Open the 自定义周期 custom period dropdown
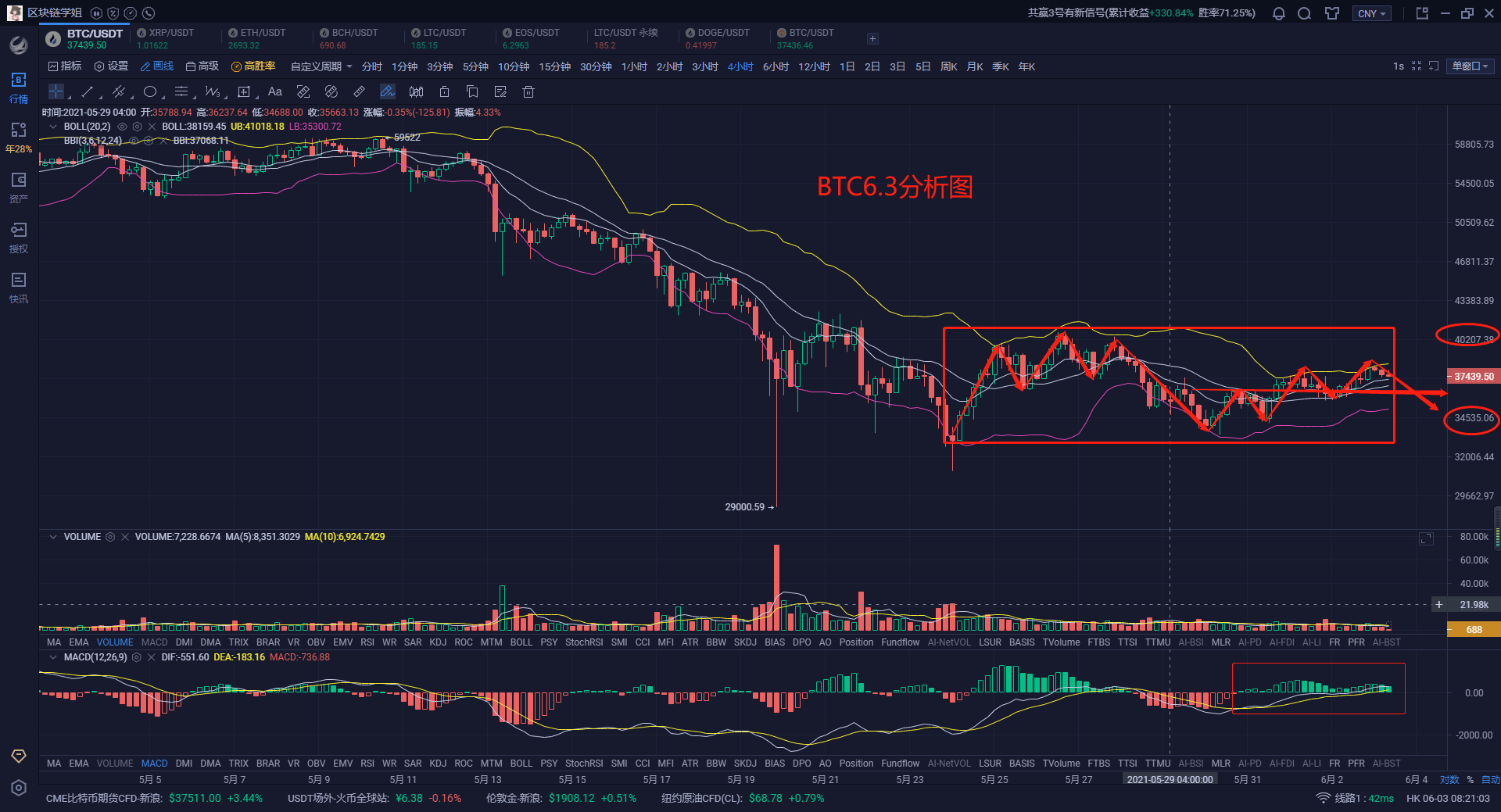 pos(321,66)
